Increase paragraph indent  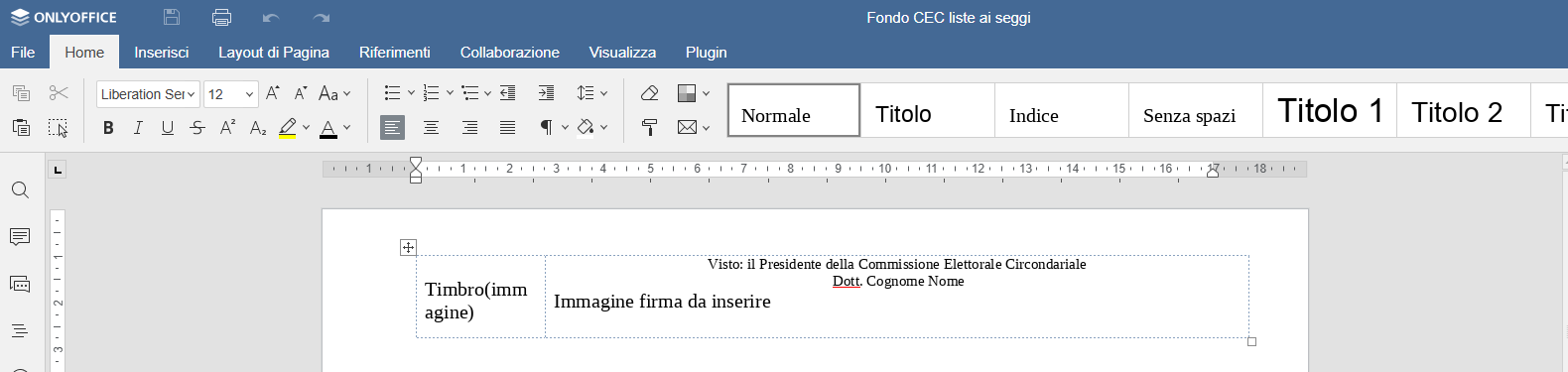(546, 93)
